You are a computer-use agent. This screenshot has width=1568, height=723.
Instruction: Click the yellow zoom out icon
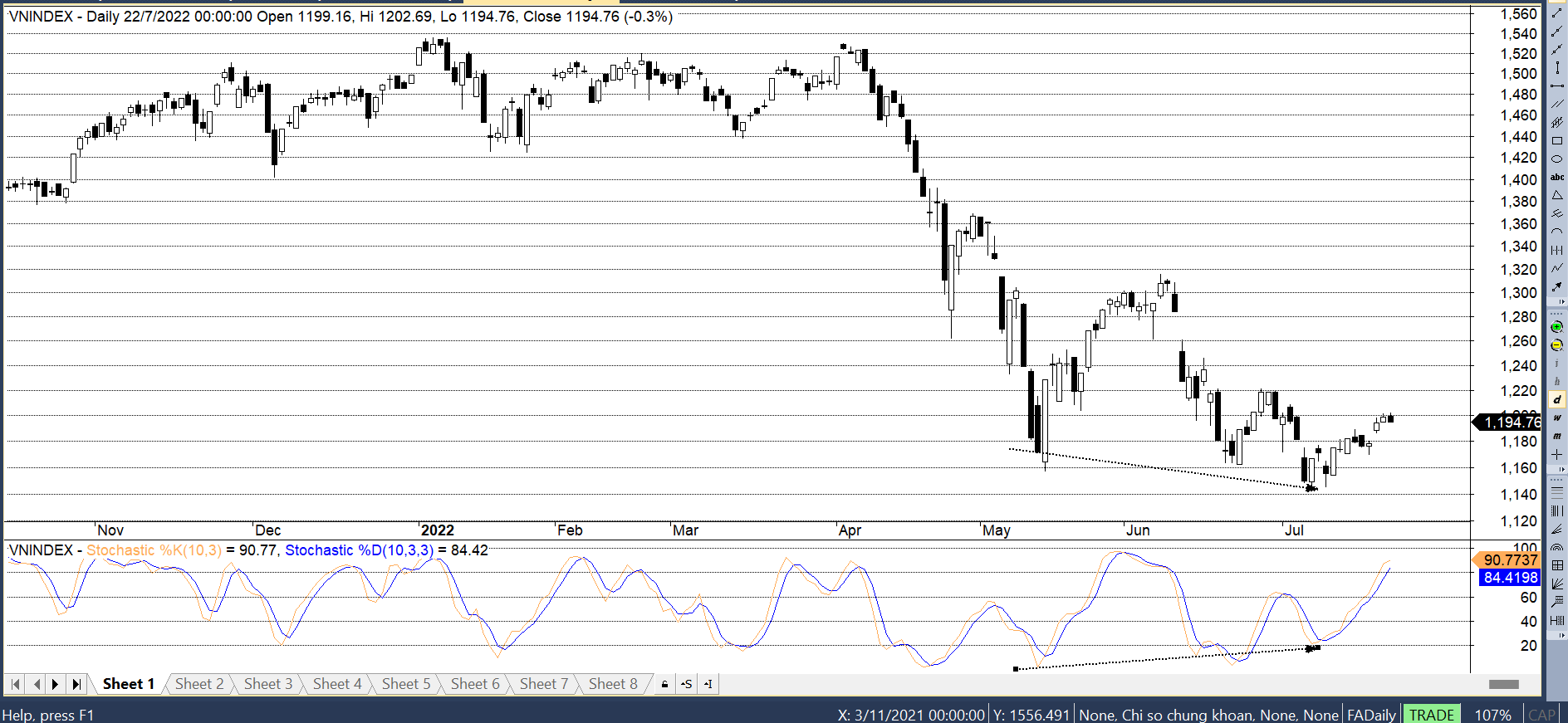(x=1557, y=345)
